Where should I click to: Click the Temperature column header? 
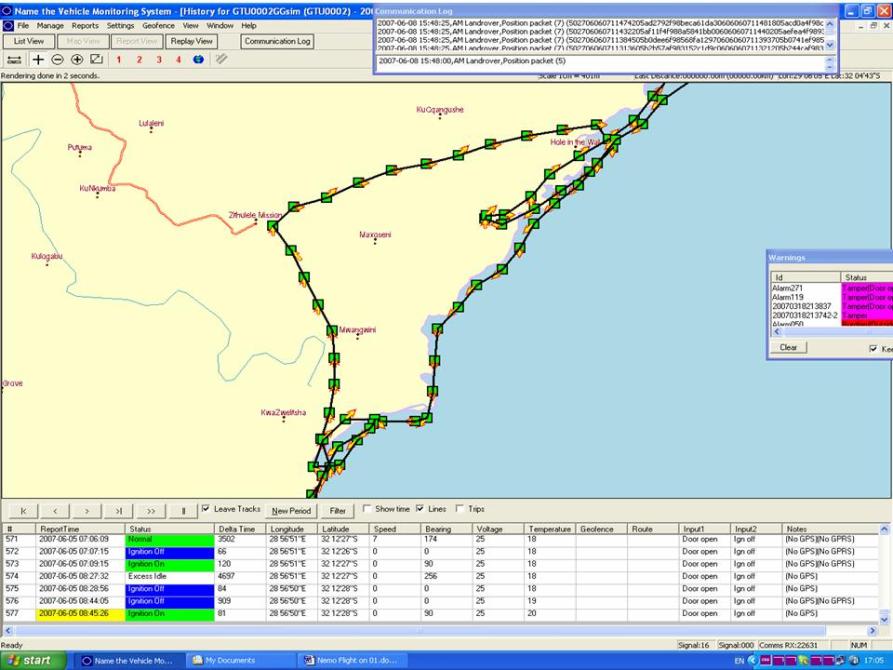tap(550, 529)
